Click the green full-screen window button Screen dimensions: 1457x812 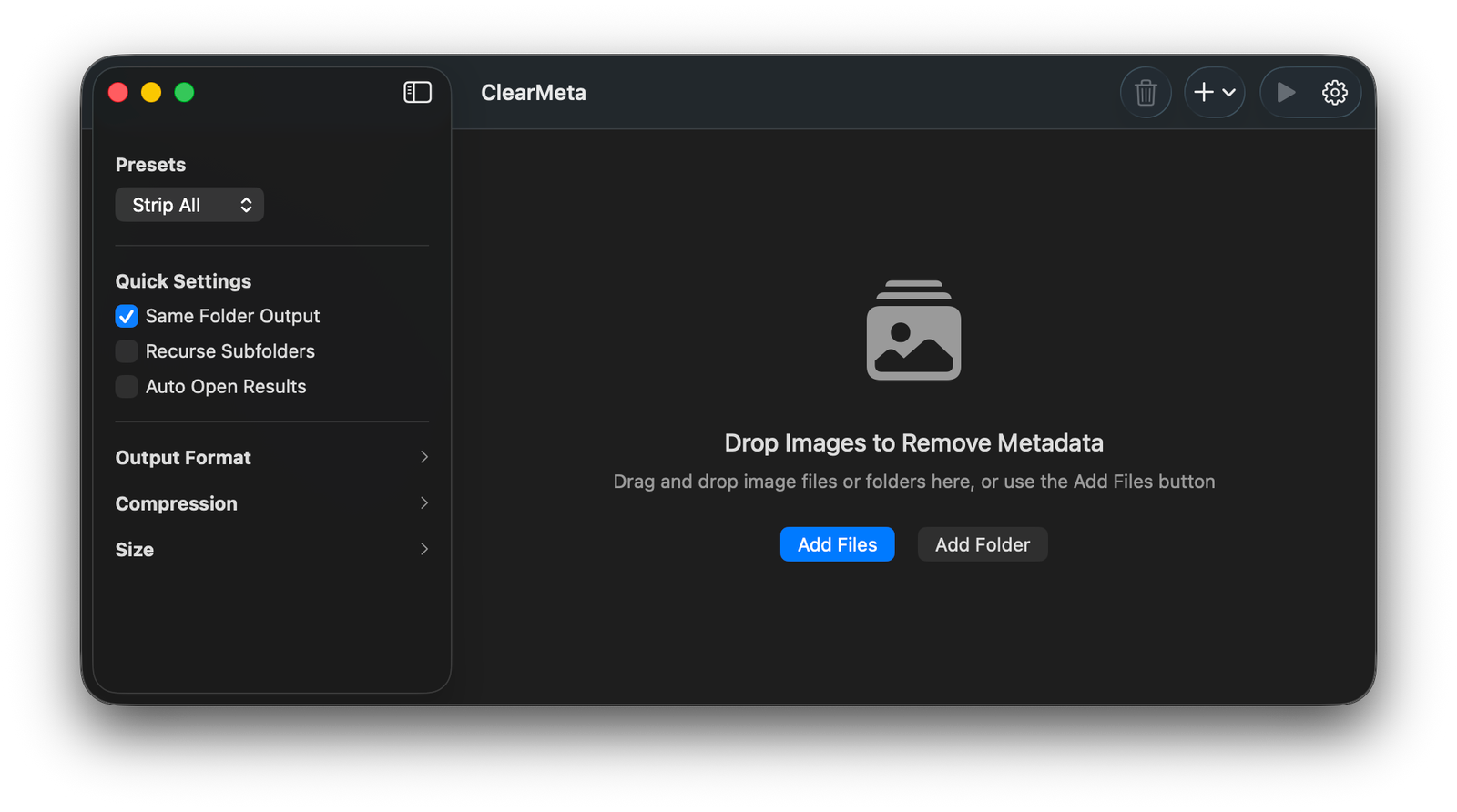point(184,92)
